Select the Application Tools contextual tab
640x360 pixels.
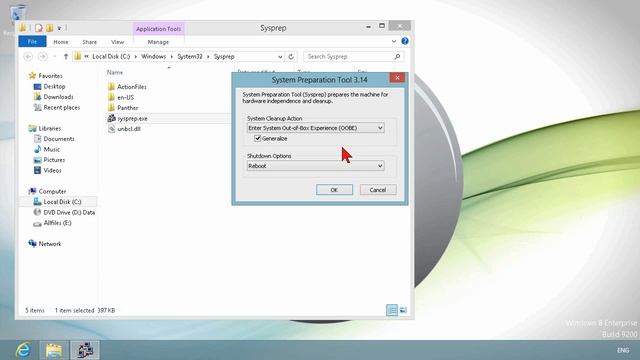pos(158,29)
